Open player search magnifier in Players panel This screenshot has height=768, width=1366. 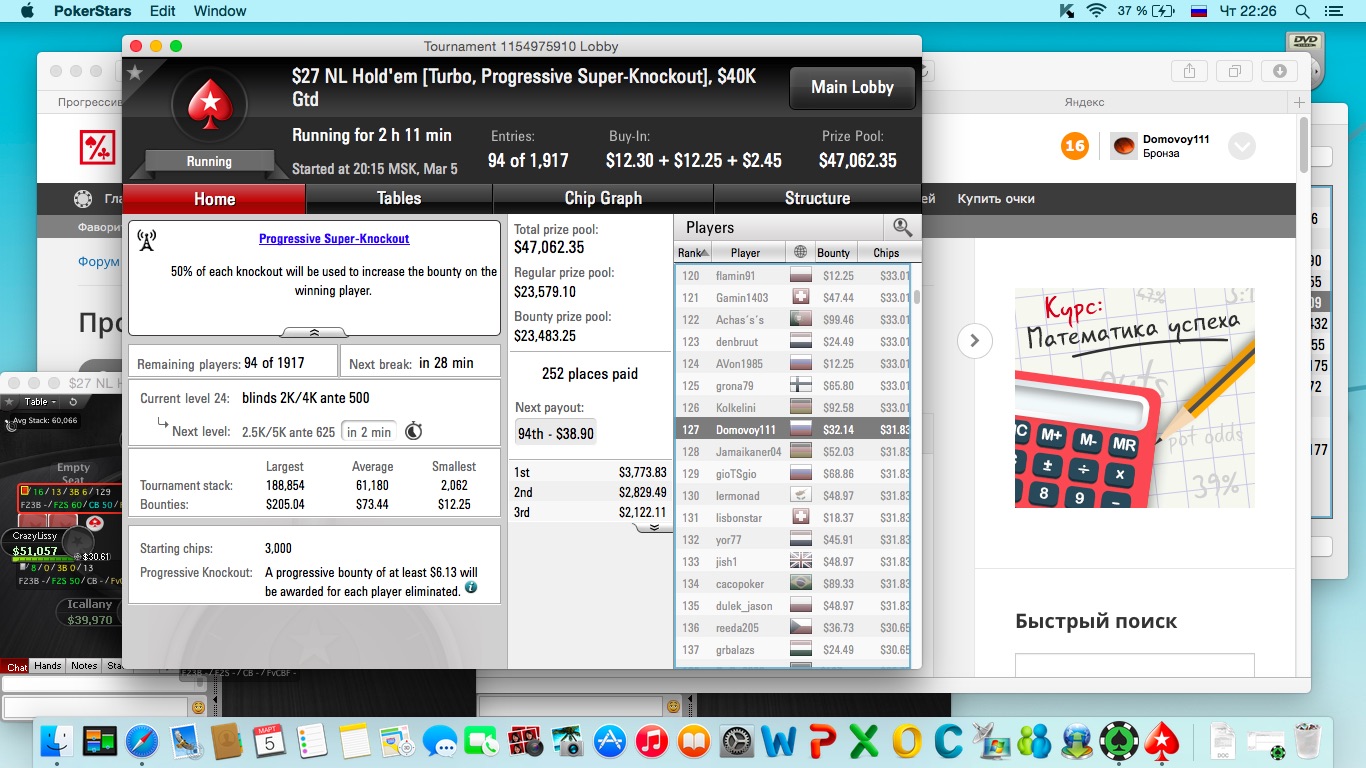pyautogui.click(x=902, y=227)
